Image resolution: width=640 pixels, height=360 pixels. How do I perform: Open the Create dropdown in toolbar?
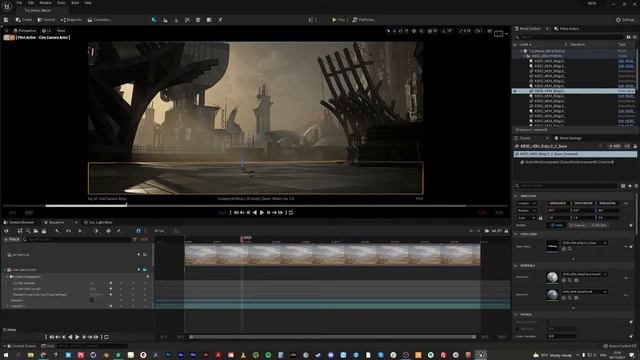(x=24, y=20)
